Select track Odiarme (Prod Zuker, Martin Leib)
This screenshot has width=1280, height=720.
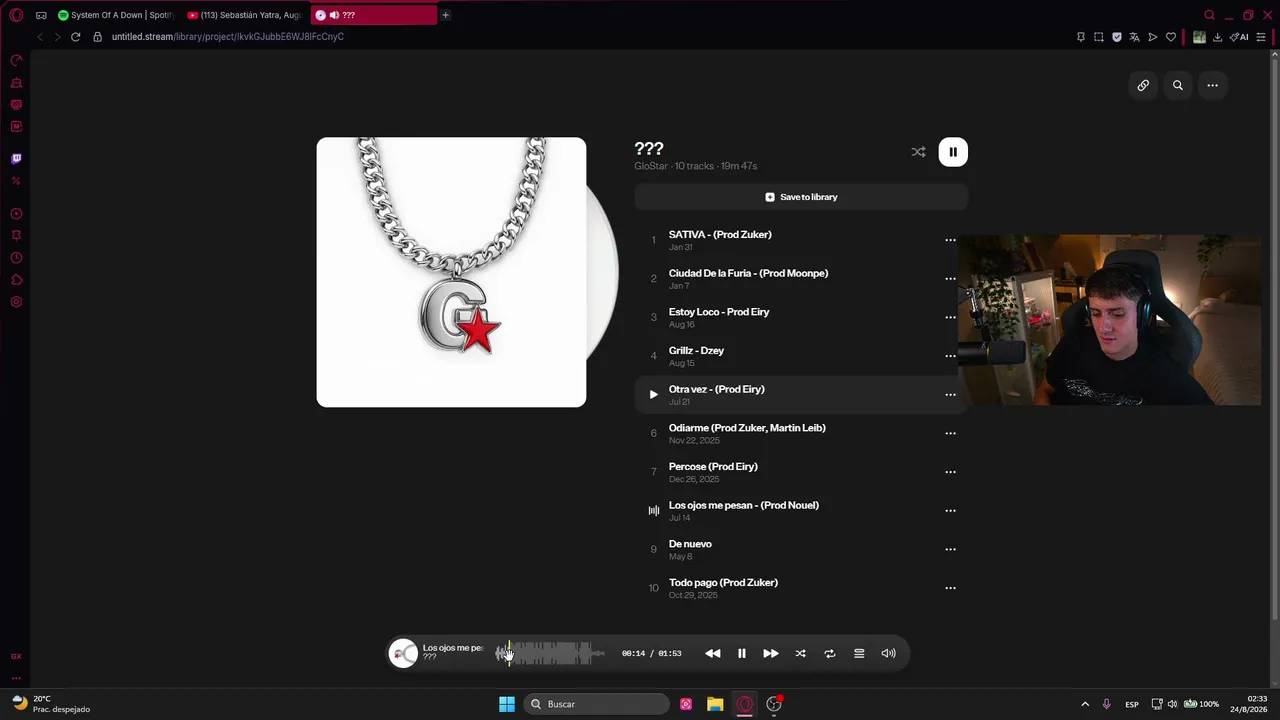(801, 433)
